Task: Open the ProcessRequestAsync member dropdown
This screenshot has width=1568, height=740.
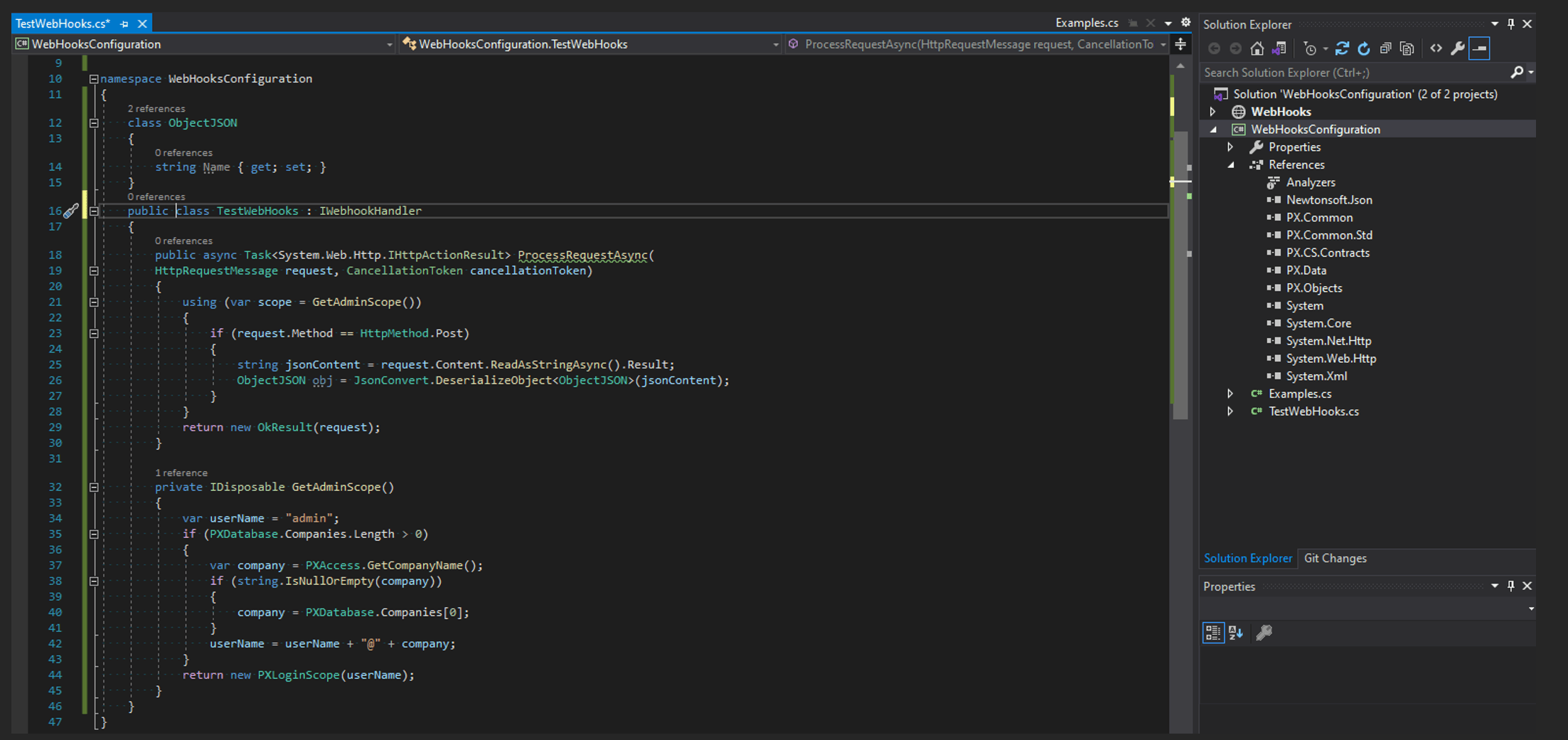Action: tap(1163, 44)
